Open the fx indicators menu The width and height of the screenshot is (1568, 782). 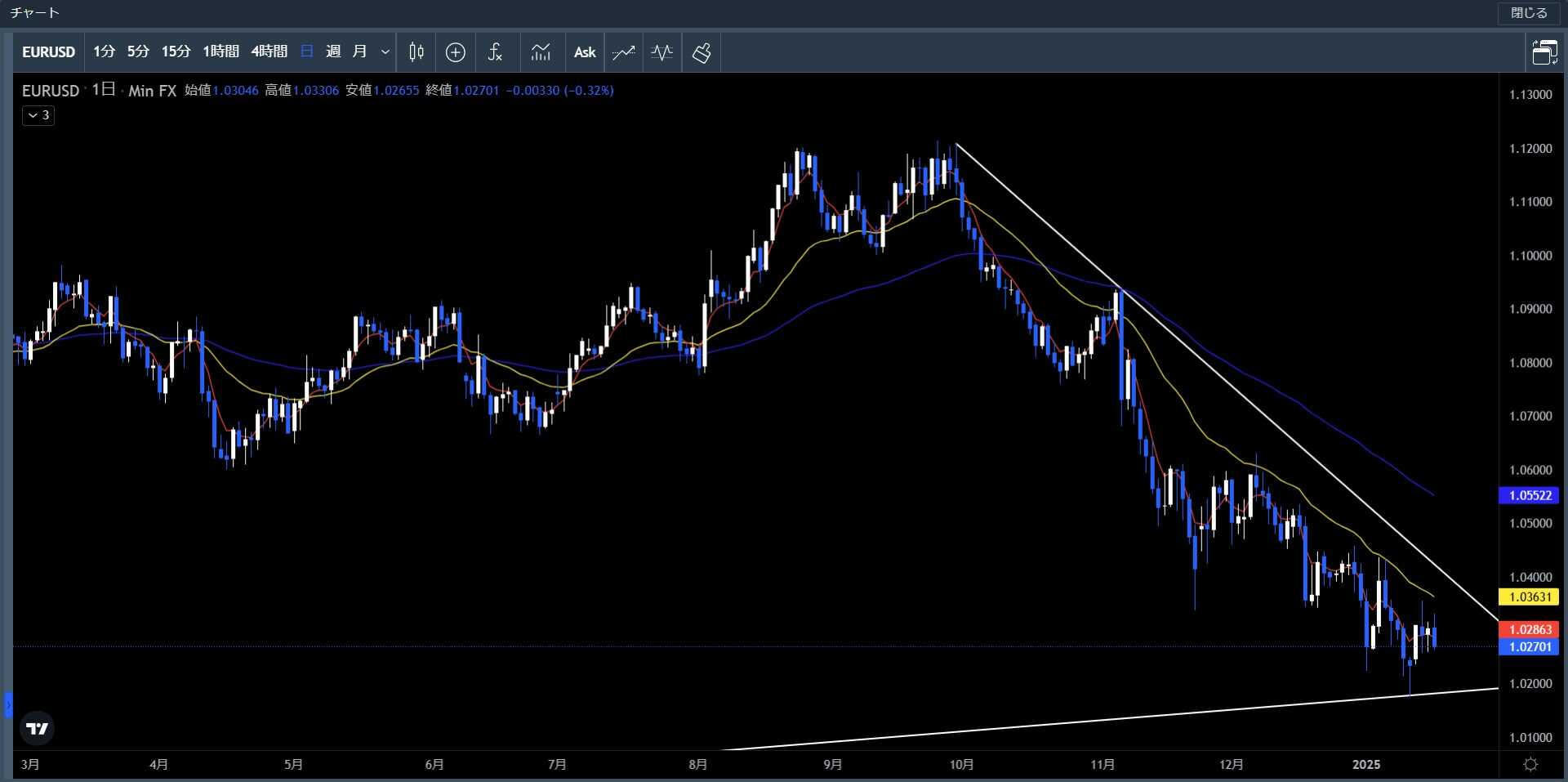[495, 52]
